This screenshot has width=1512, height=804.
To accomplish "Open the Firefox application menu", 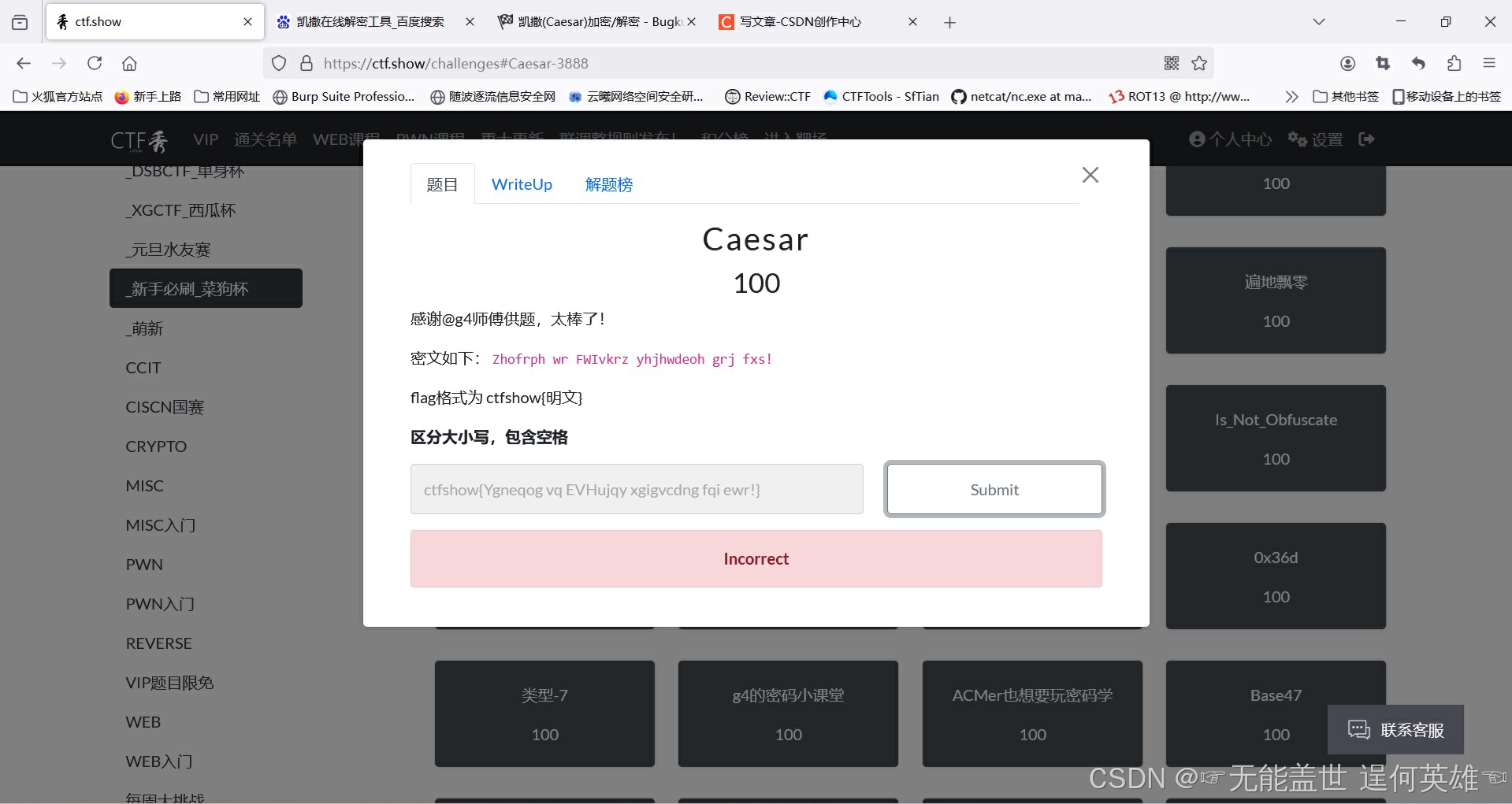I will point(1489,63).
